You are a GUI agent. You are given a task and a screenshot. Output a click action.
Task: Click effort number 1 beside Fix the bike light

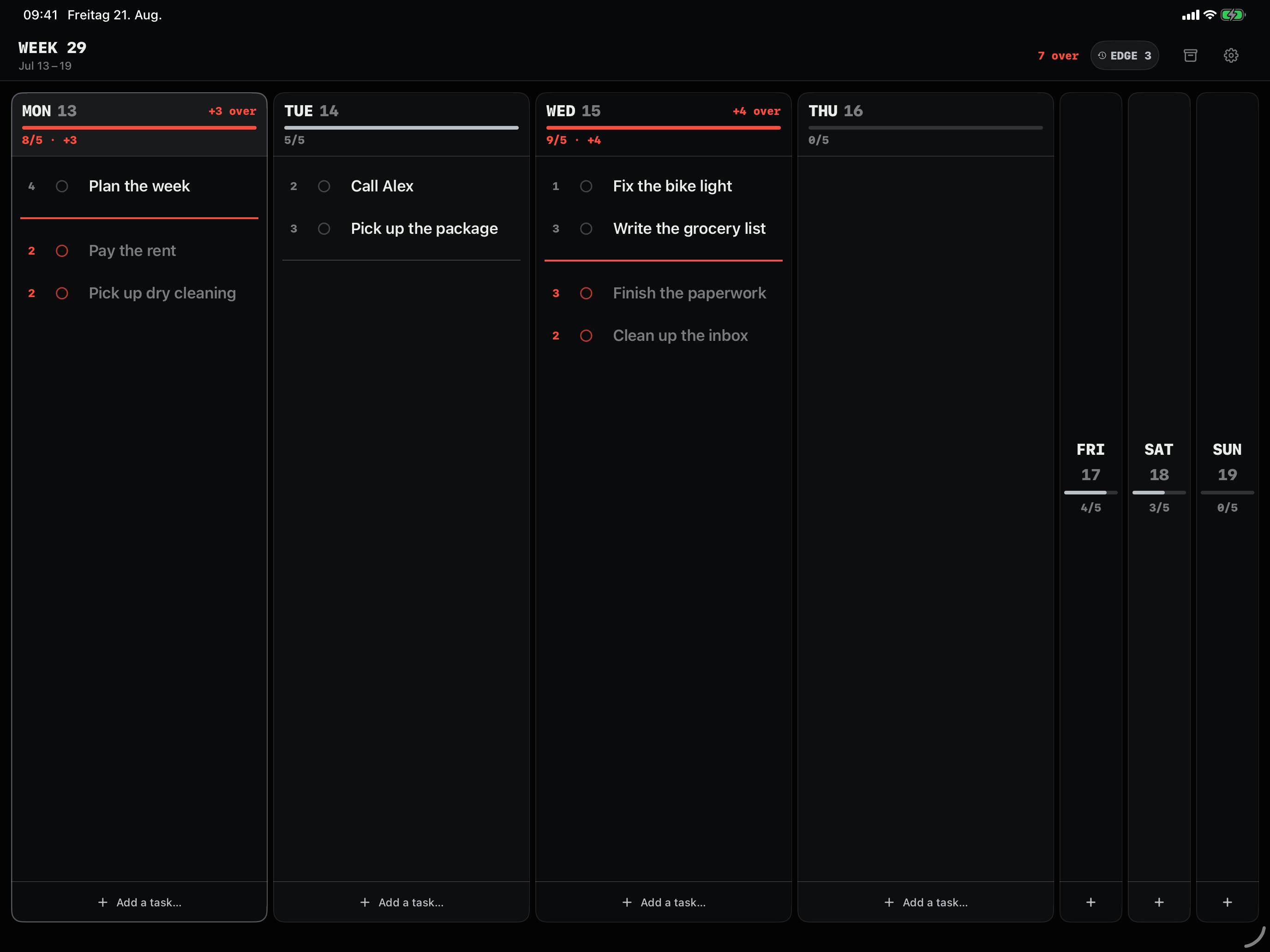[x=556, y=186]
